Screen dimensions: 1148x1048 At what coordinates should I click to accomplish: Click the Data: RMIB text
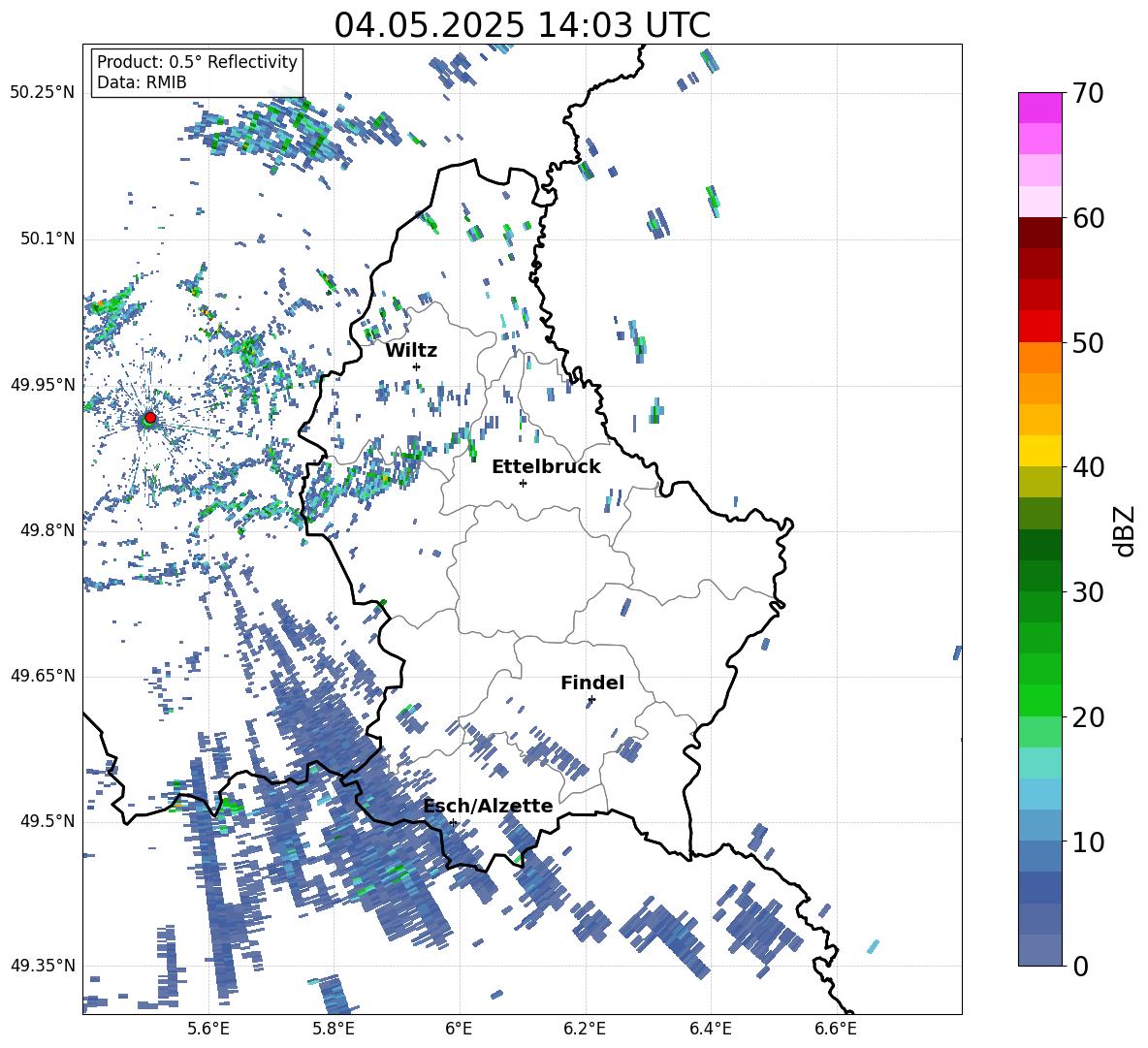[142, 82]
